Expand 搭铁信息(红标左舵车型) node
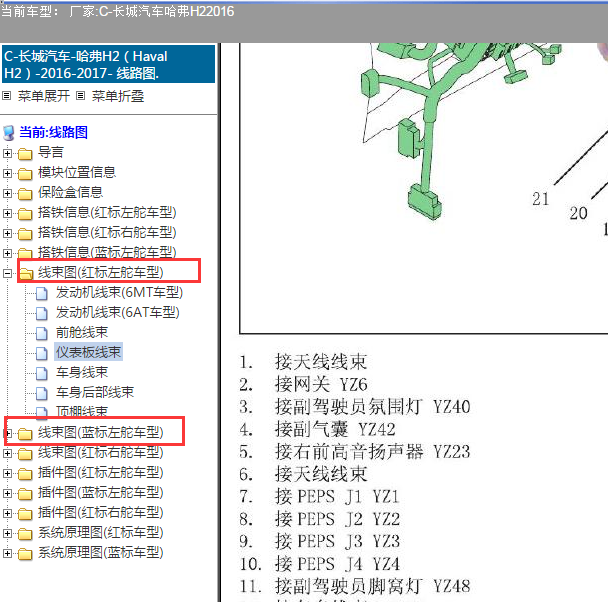This screenshot has height=602, width=608. [x=7, y=213]
